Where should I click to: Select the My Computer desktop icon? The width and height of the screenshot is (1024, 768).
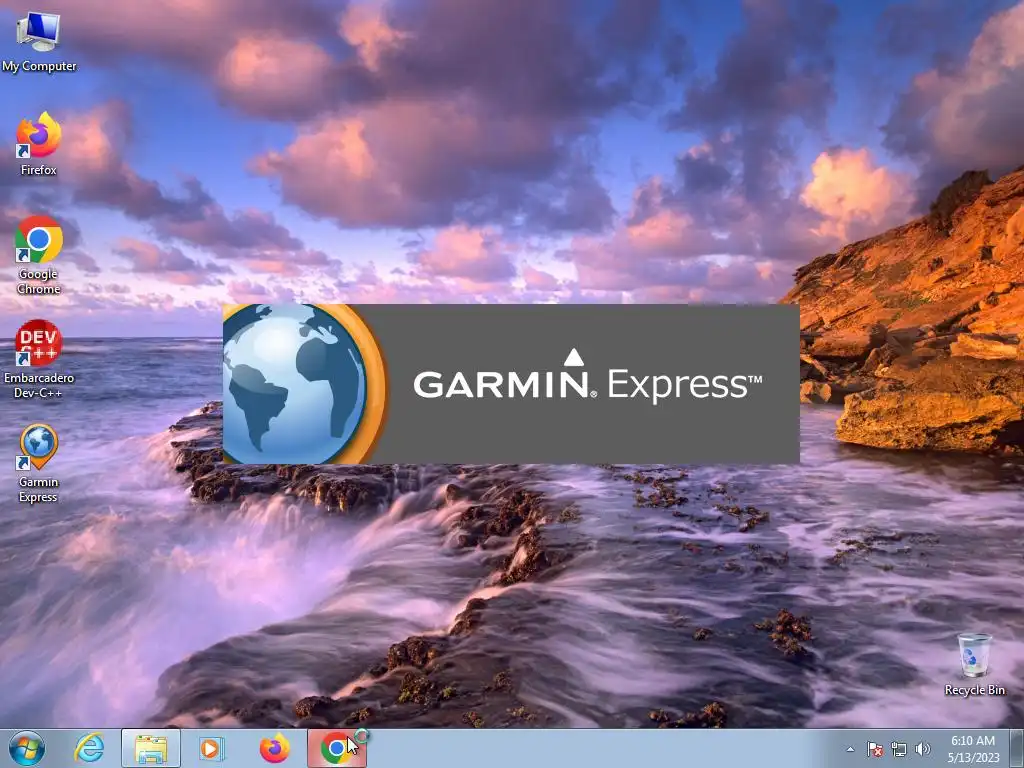point(39,42)
